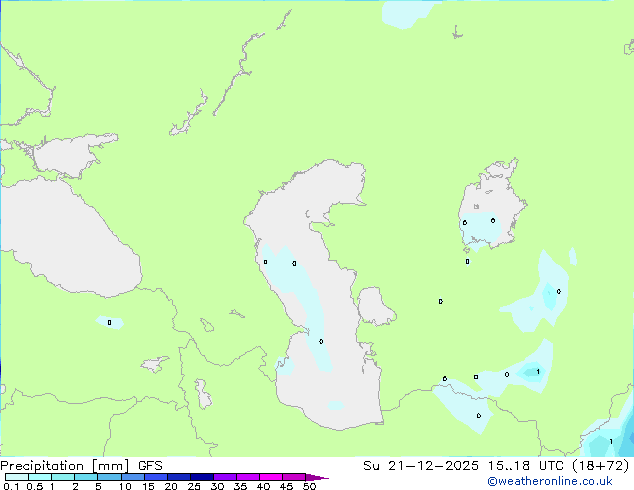The width and height of the screenshot is (634, 490).
Task: Click the 30–35 mm purple legend box
Action: point(225,477)
